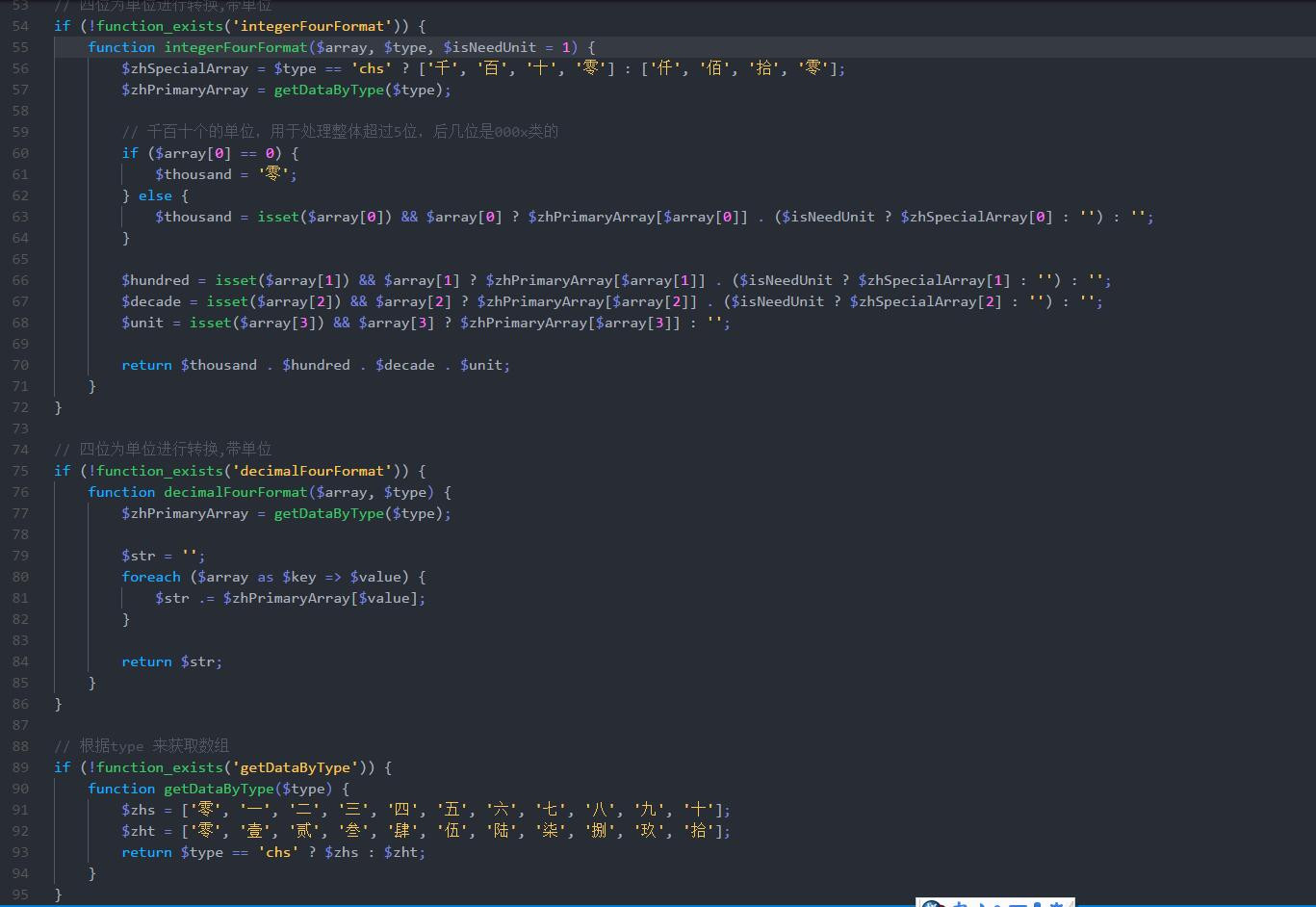Click the comment on line 88

click(x=142, y=746)
